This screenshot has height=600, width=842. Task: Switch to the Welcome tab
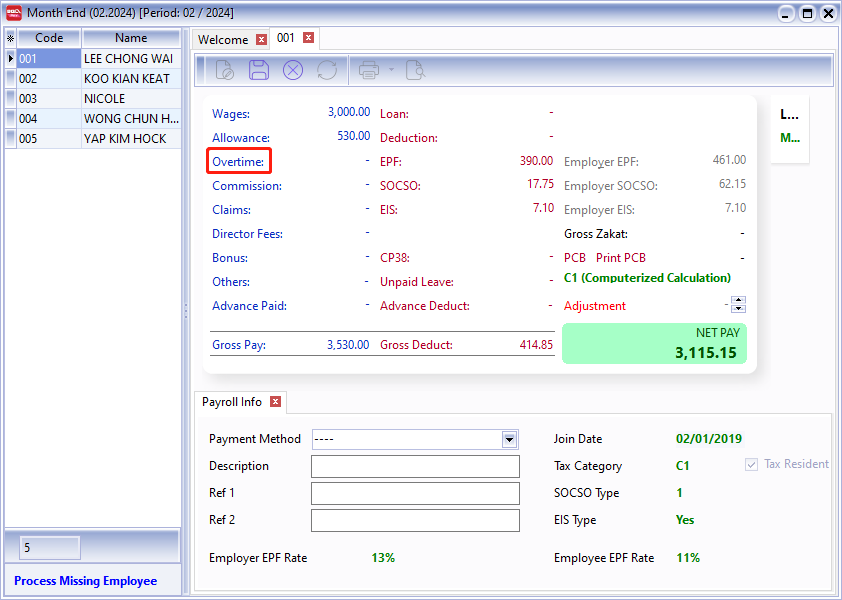pos(223,40)
